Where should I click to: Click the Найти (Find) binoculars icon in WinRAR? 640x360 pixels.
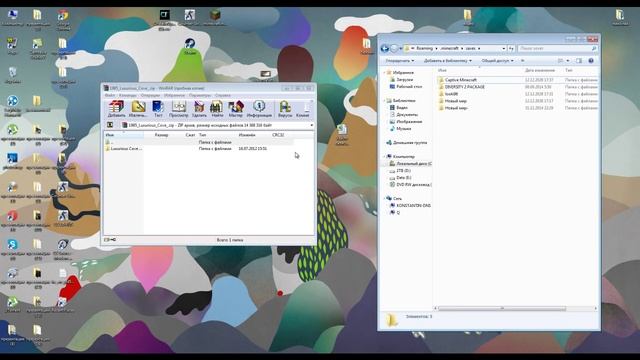217,109
